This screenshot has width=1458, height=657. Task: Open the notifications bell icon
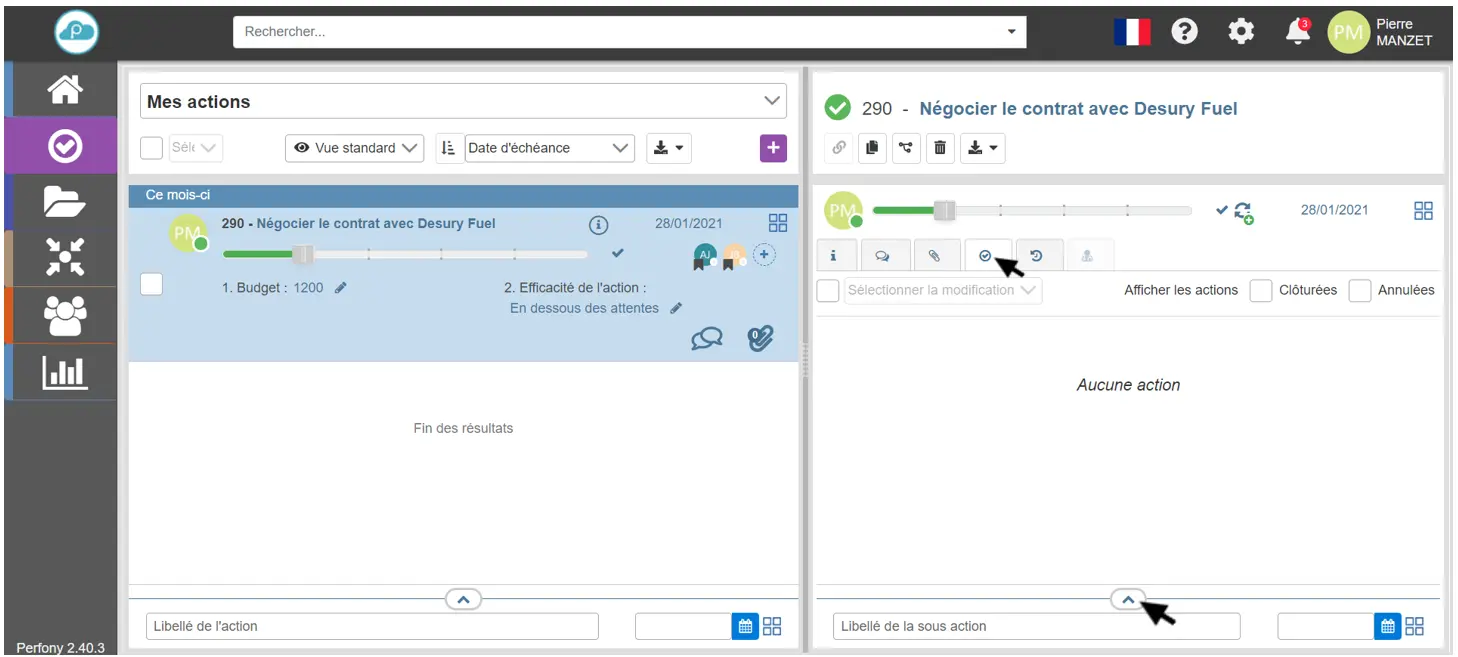[1297, 32]
